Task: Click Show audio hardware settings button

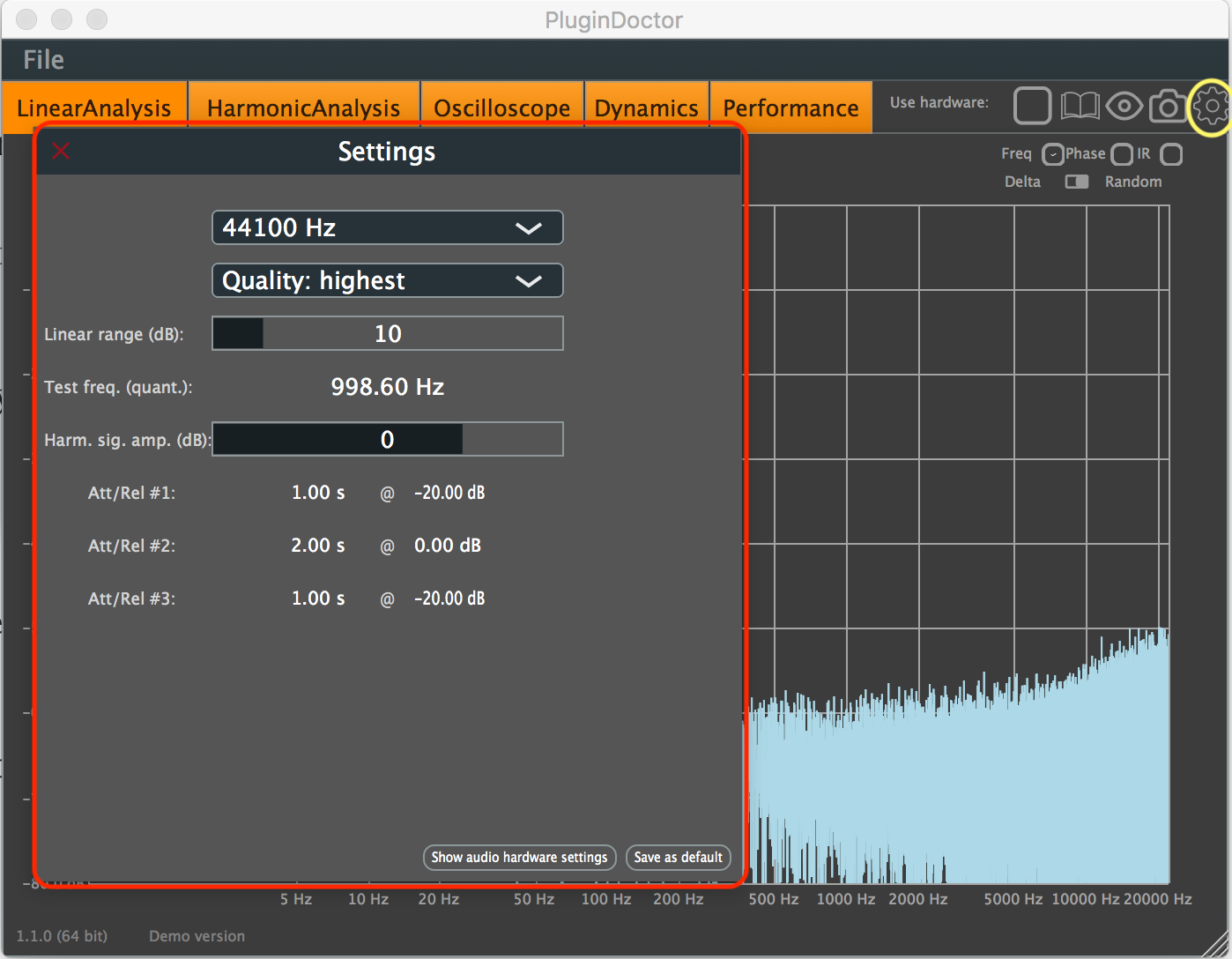Action: (519, 857)
